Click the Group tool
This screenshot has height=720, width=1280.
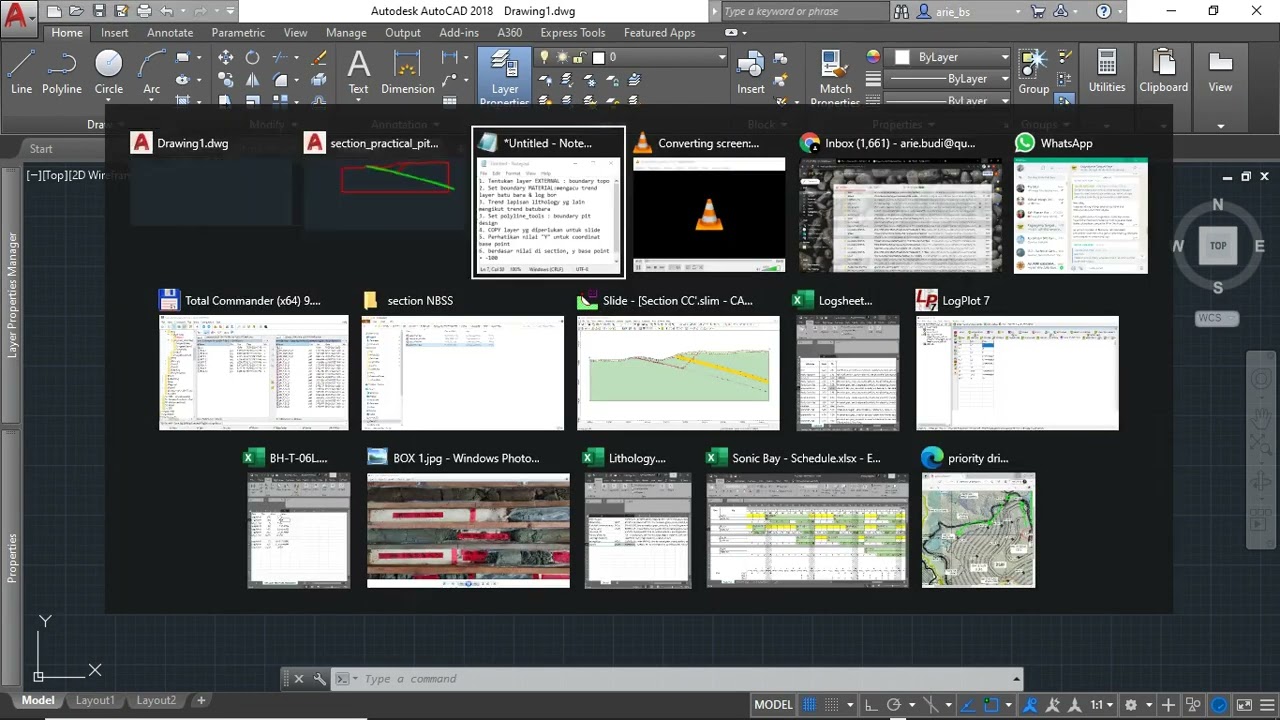click(1034, 72)
